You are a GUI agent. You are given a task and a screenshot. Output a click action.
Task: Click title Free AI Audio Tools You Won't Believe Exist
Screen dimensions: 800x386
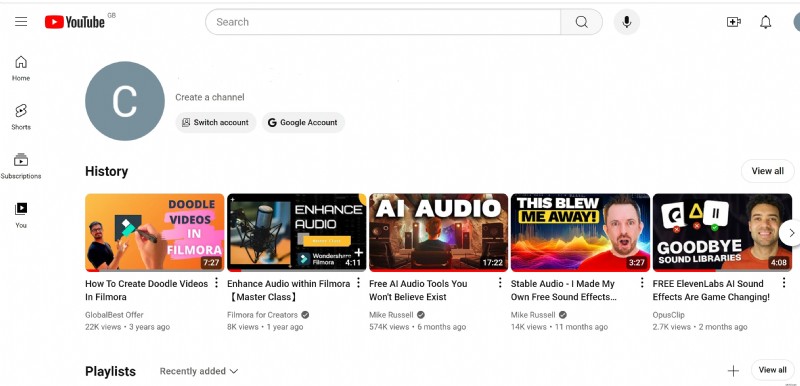tap(418, 290)
